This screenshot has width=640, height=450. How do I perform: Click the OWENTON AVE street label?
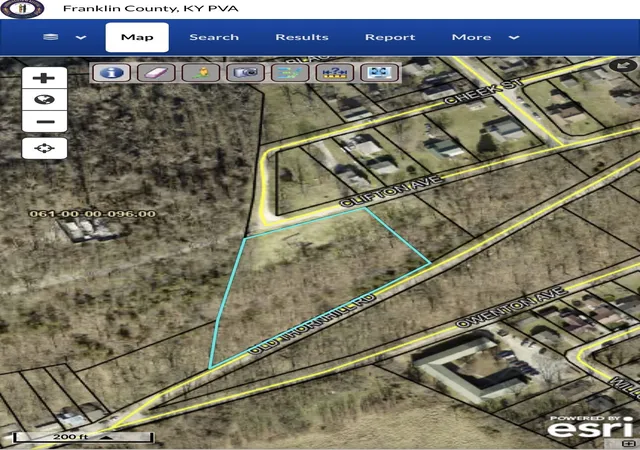(512, 307)
